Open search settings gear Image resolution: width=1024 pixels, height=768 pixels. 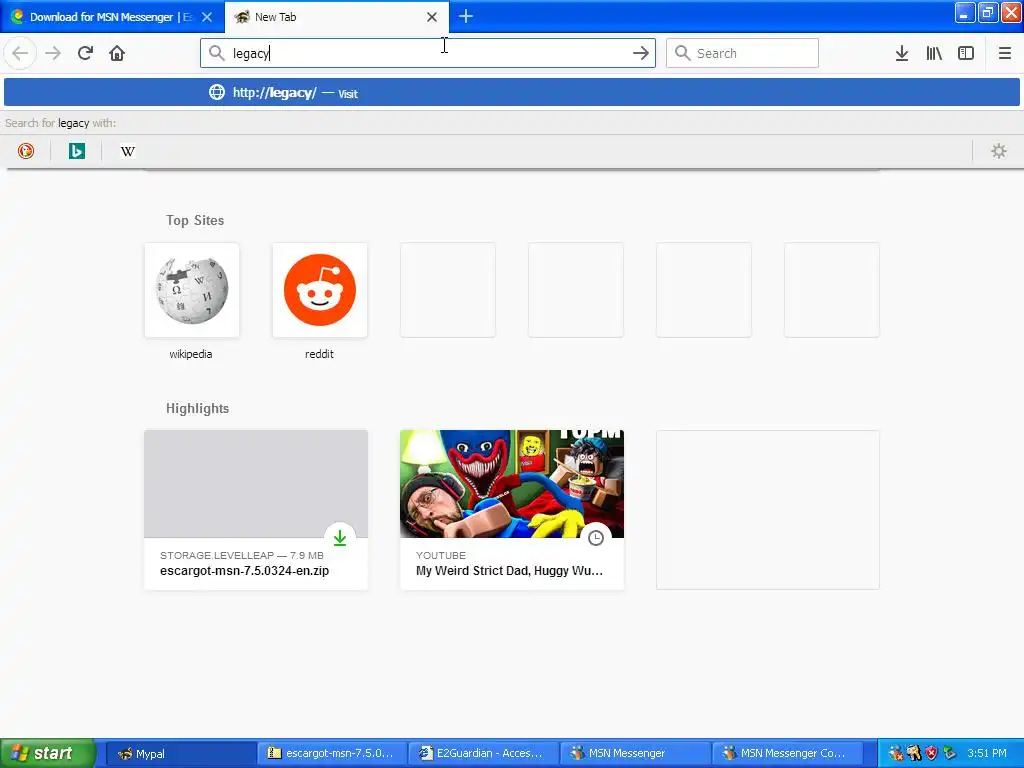pos(999,151)
